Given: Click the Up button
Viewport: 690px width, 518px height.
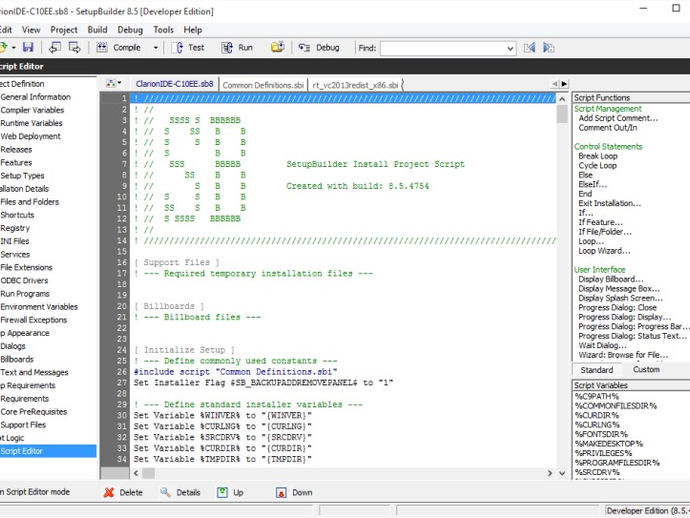Looking at the screenshot, I should (230, 492).
